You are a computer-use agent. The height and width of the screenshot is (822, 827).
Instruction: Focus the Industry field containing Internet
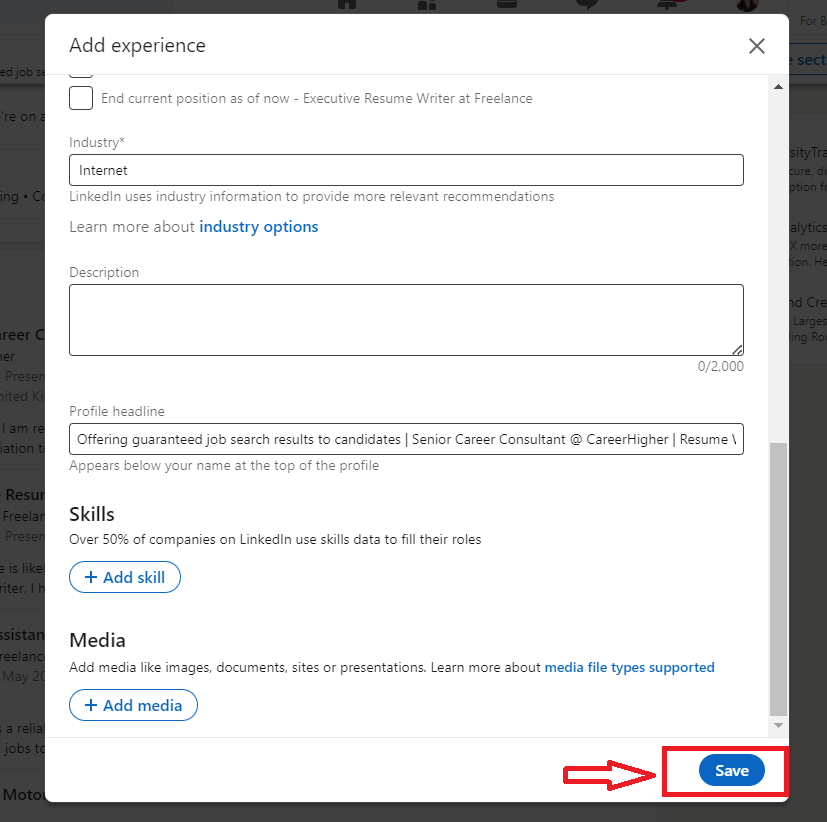pos(406,170)
